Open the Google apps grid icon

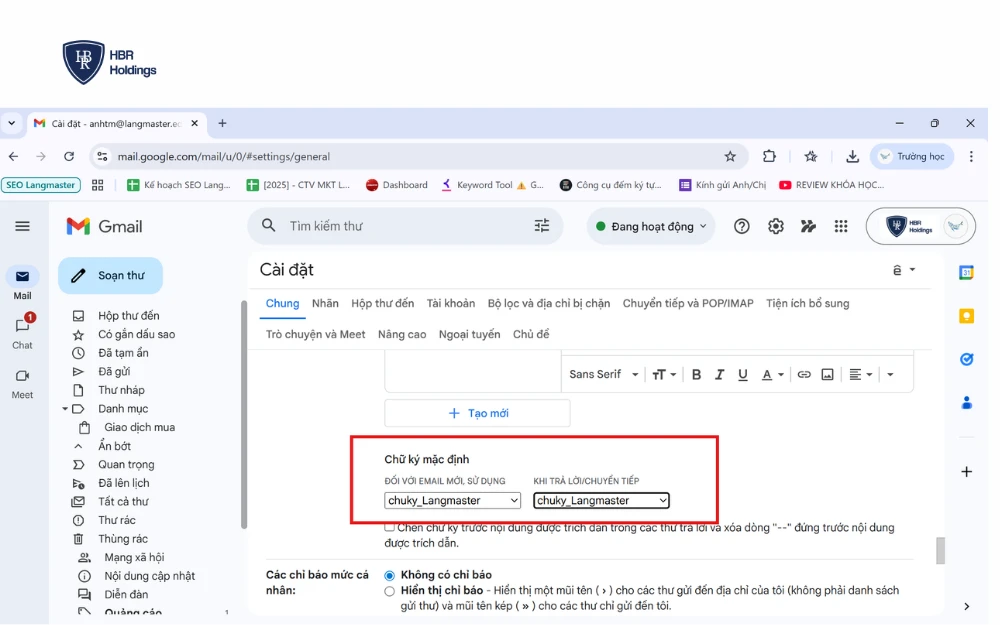[x=841, y=226]
